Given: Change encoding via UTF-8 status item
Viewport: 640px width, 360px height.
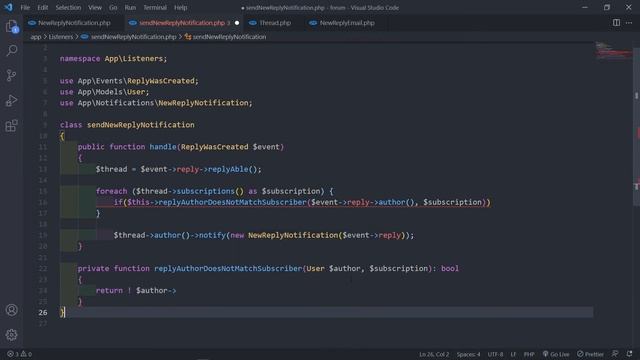Looking at the screenshot, I should (x=495, y=354).
